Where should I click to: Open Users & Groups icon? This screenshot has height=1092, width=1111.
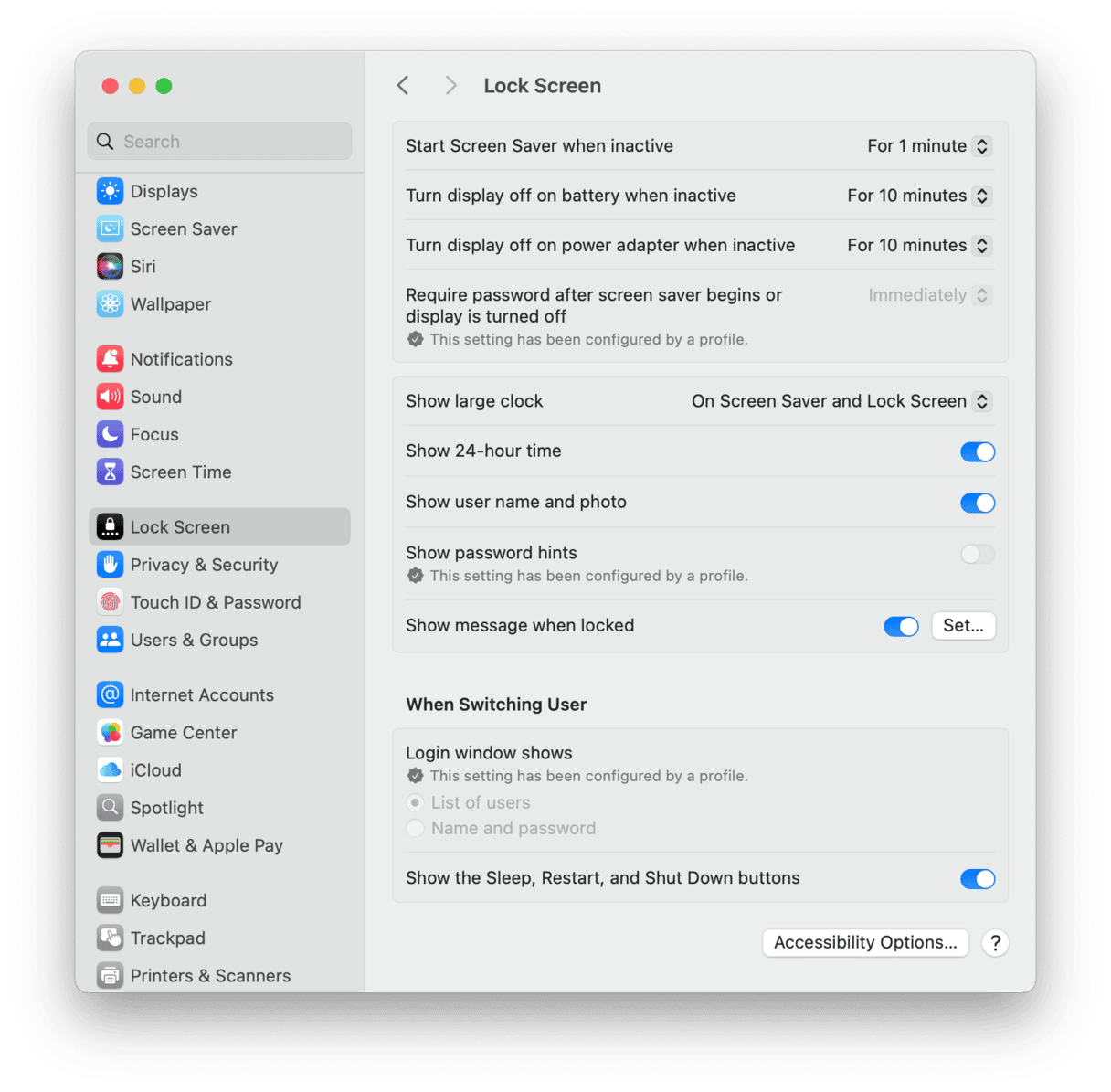110,640
